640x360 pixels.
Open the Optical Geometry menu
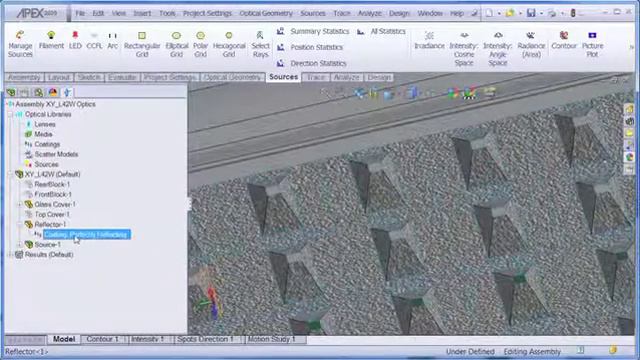[266, 13]
